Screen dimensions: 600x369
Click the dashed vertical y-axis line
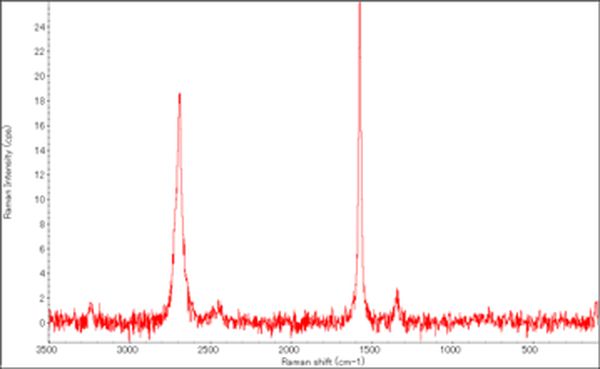pos(49,171)
